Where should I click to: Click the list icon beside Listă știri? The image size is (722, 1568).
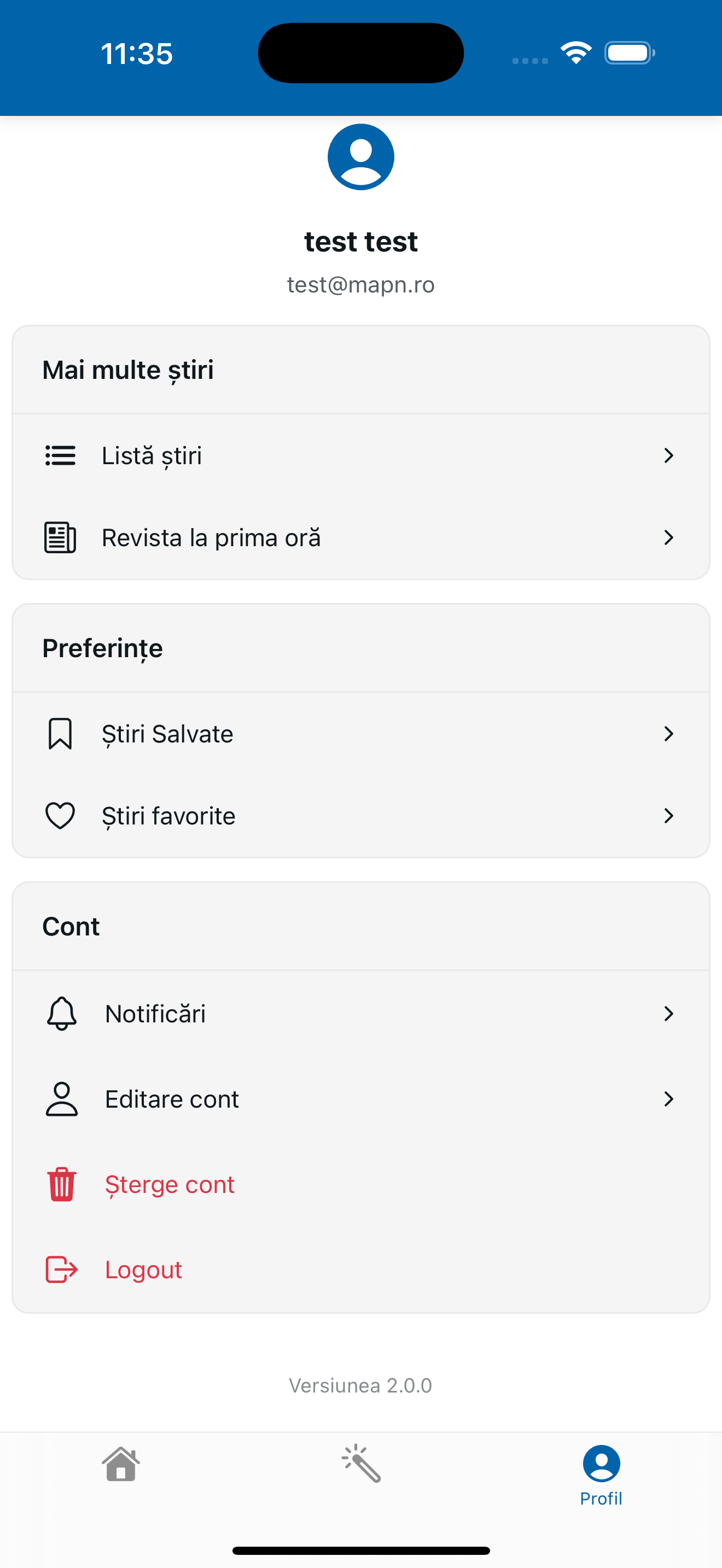(60, 455)
